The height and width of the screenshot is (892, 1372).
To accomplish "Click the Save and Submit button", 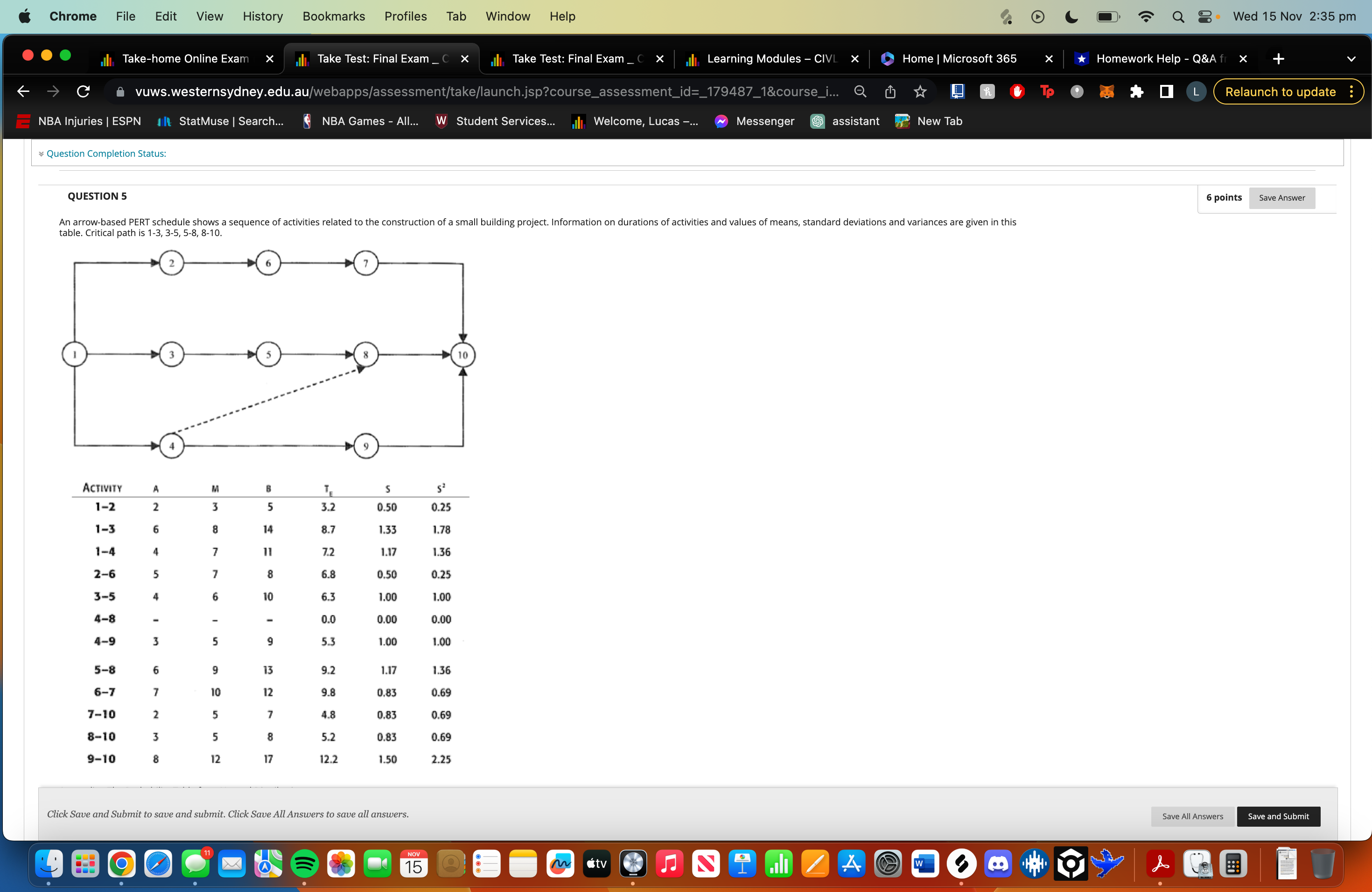I will pos(1278,816).
